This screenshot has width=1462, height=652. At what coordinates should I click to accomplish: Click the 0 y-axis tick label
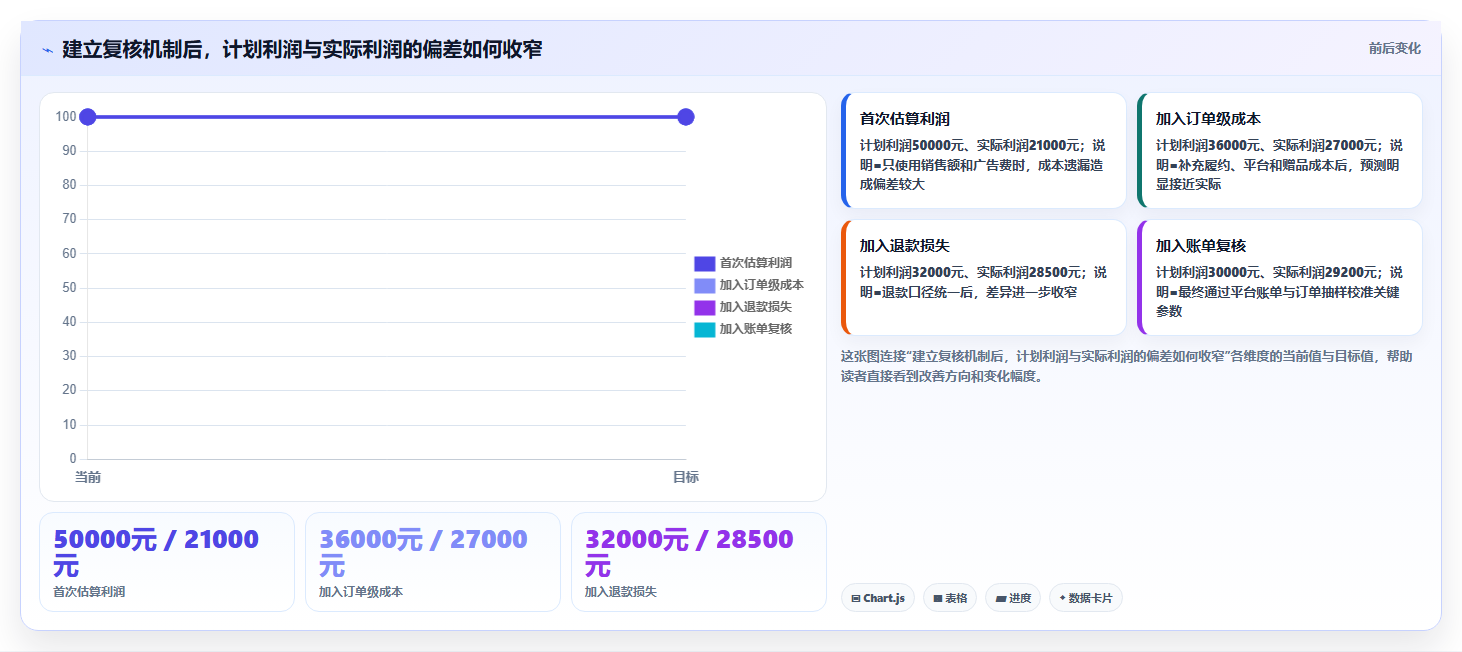(x=73, y=459)
